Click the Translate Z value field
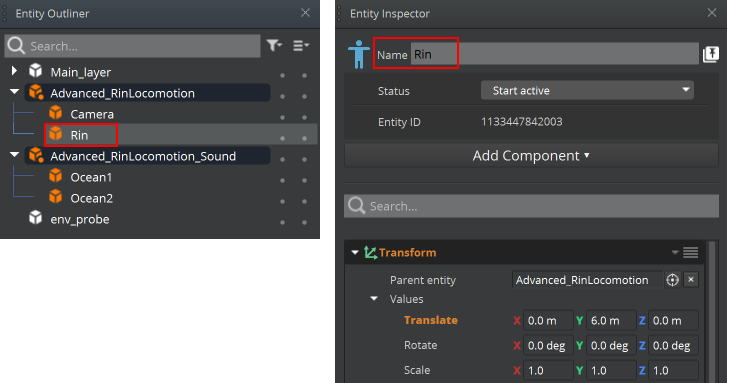 tap(673, 320)
